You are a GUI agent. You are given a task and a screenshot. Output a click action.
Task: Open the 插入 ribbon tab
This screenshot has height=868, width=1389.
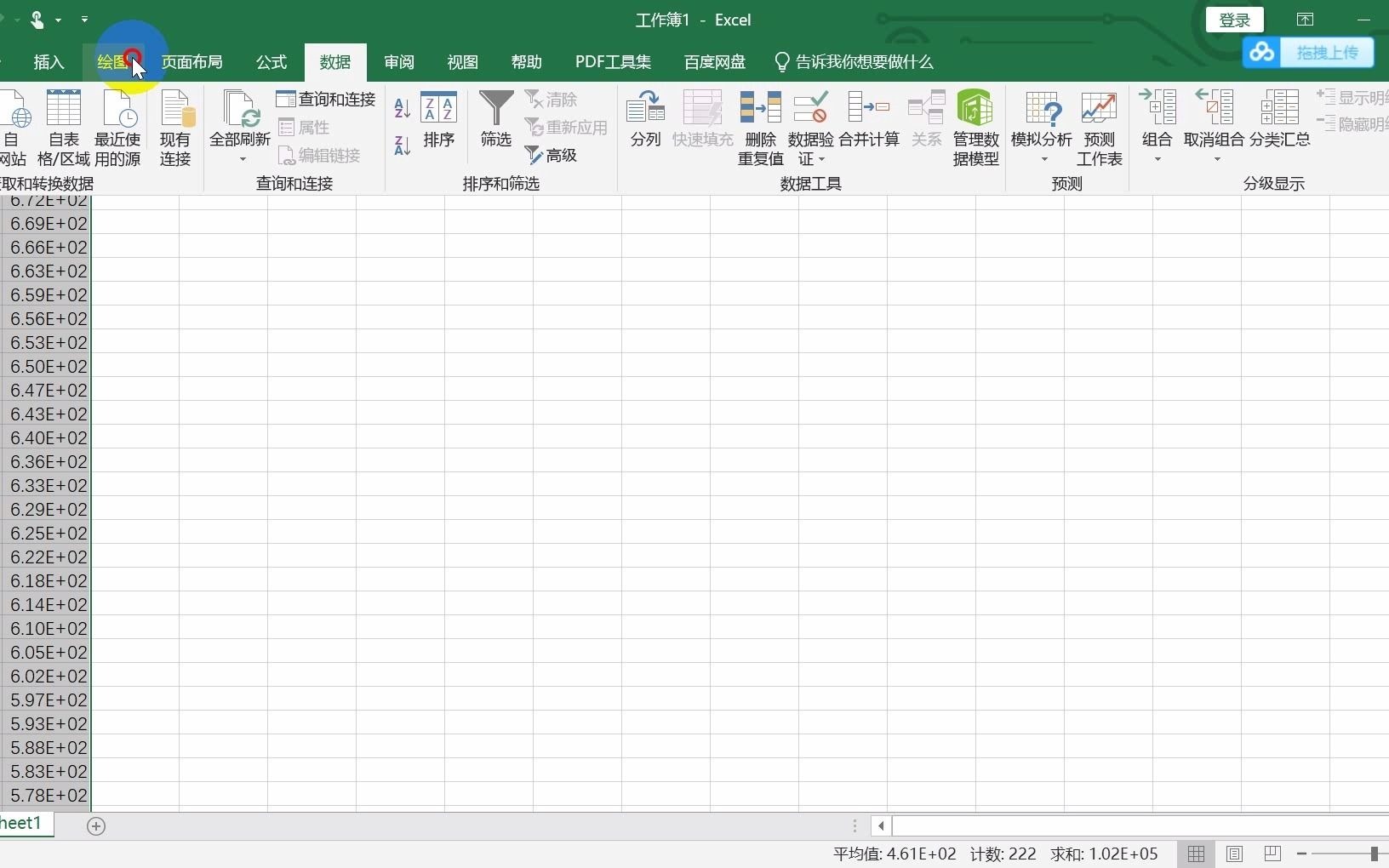(49, 62)
